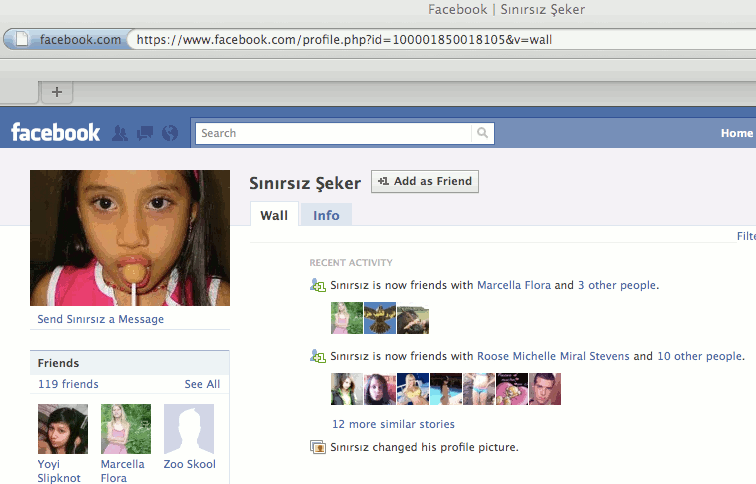Image resolution: width=756 pixels, height=484 pixels.
Task: Click the Sınırsız Şeker profile name heading
Action: tap(305, 183)
